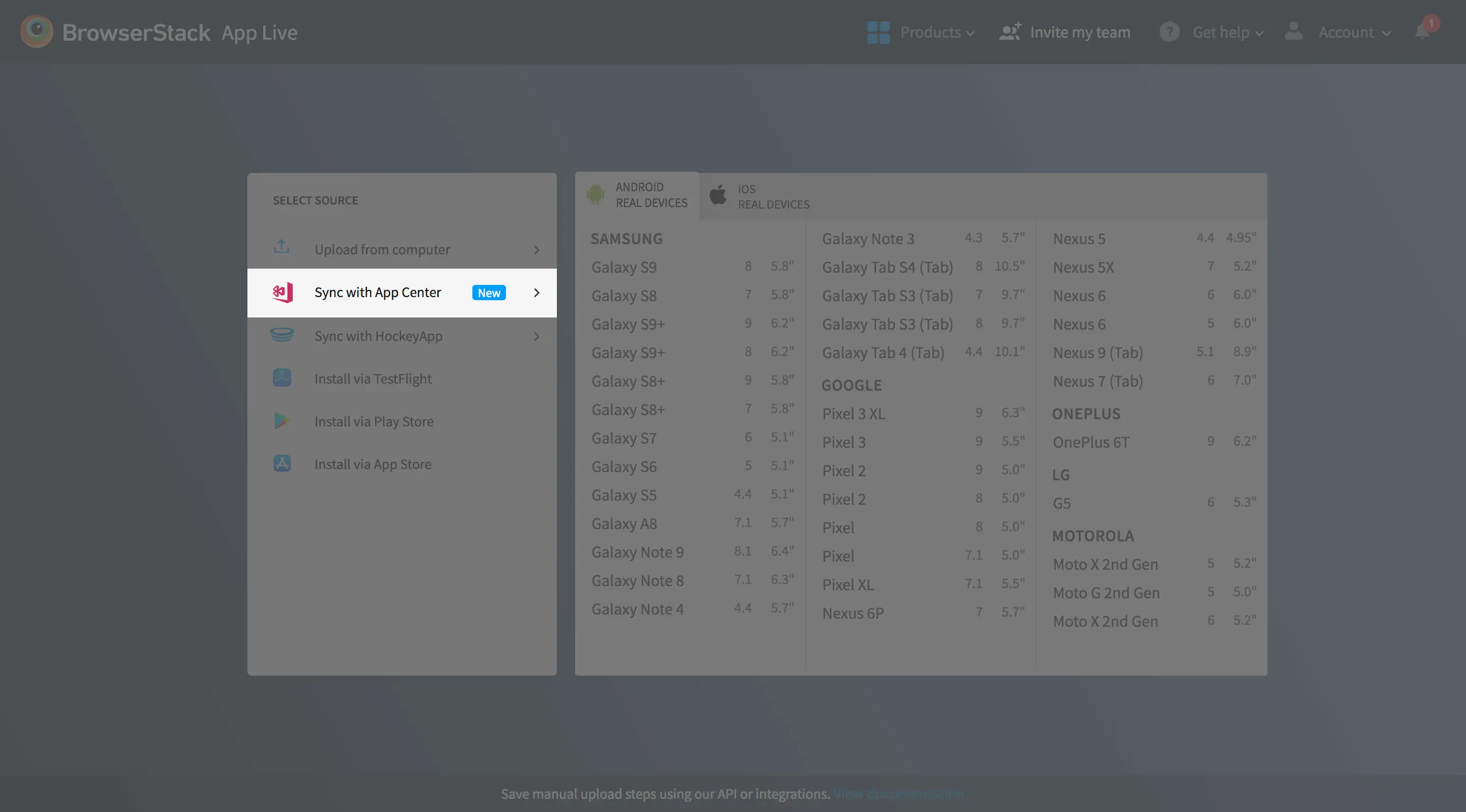Click the BrowserStack logo icon
Image resolution: width=1466 pixels, height=812 pixels.
click(x=37, y=32)
